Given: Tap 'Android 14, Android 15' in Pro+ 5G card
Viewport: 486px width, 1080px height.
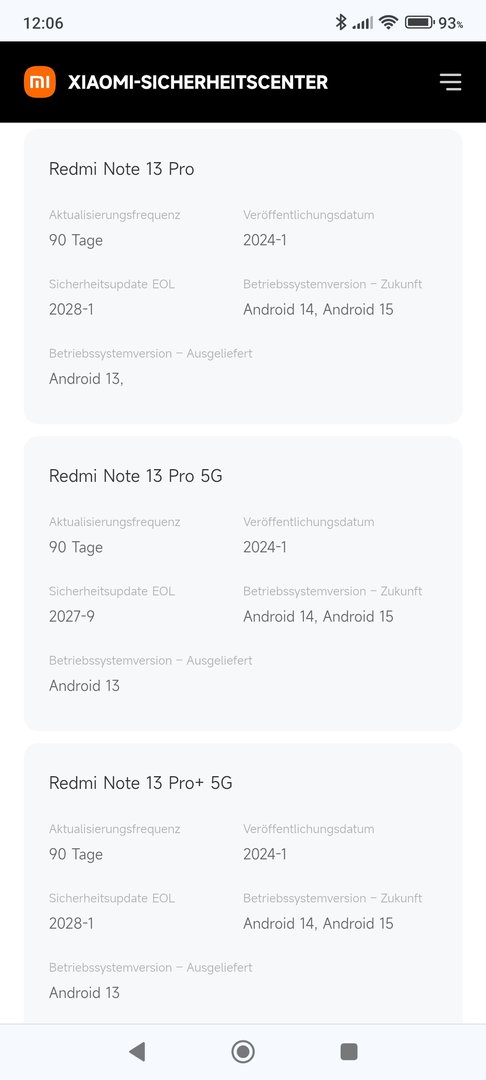Looking at the screenshot, I should (x=318, y=924).
